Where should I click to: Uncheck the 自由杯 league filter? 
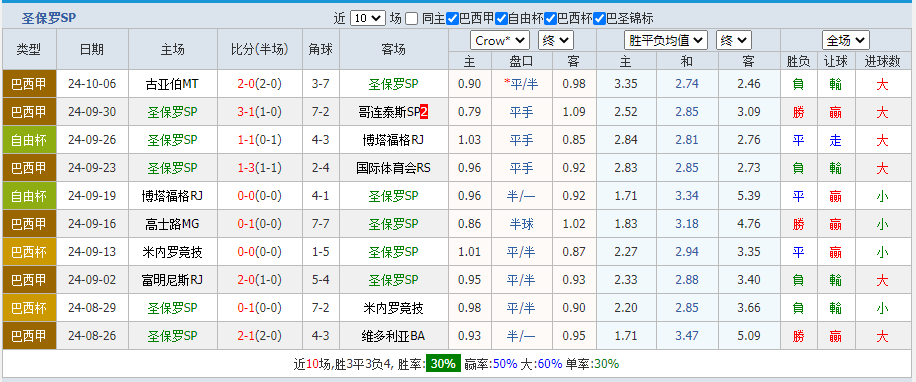click(x=501, y=19)
